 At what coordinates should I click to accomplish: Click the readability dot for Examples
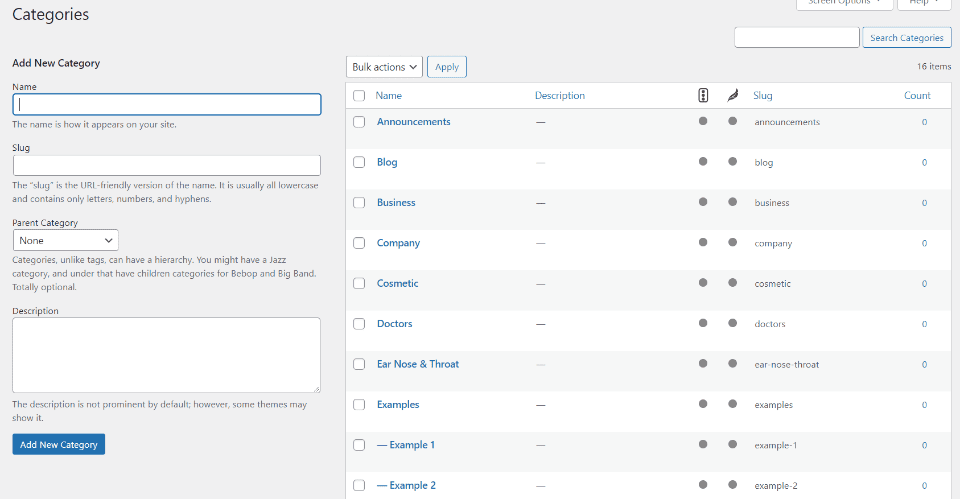732,404
